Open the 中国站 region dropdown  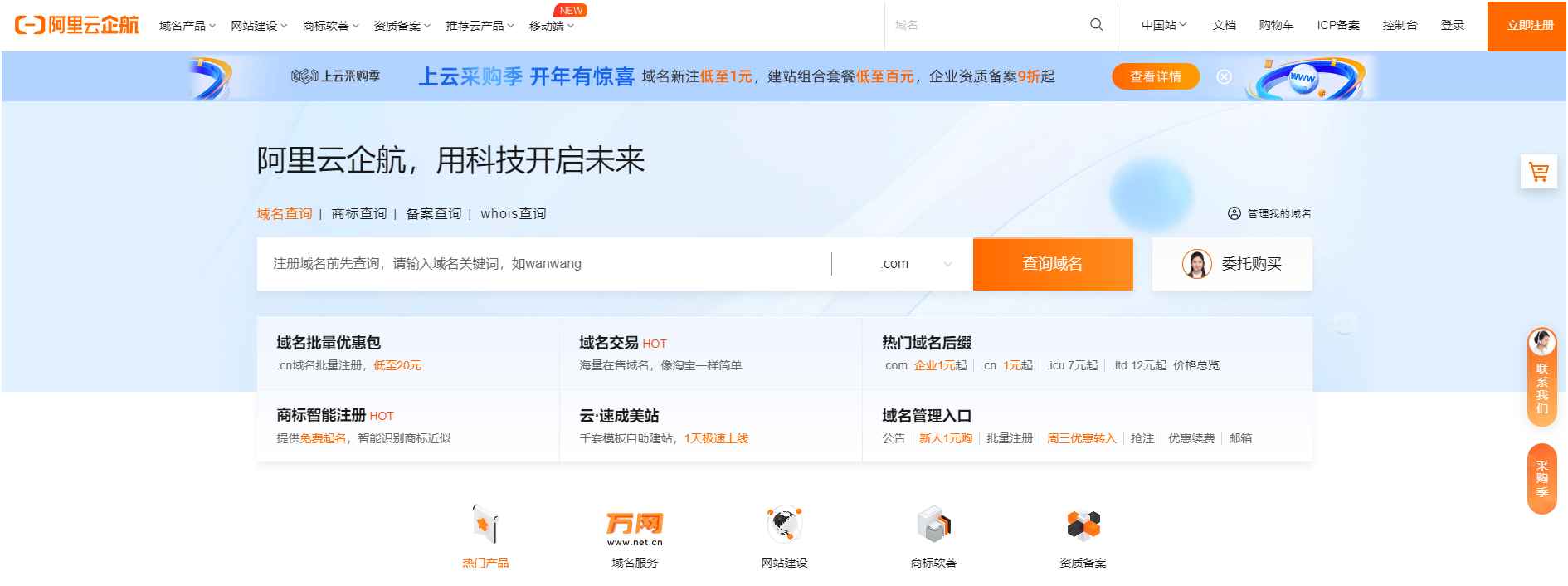(1164, 25)
